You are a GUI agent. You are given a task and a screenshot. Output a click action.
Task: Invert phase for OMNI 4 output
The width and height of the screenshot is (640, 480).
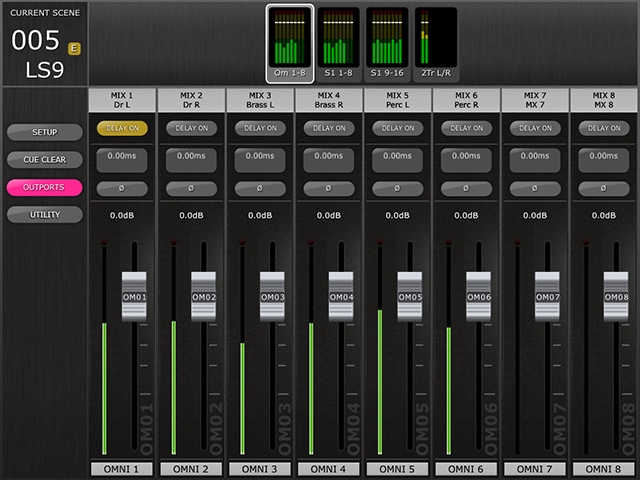pos(328,188)
